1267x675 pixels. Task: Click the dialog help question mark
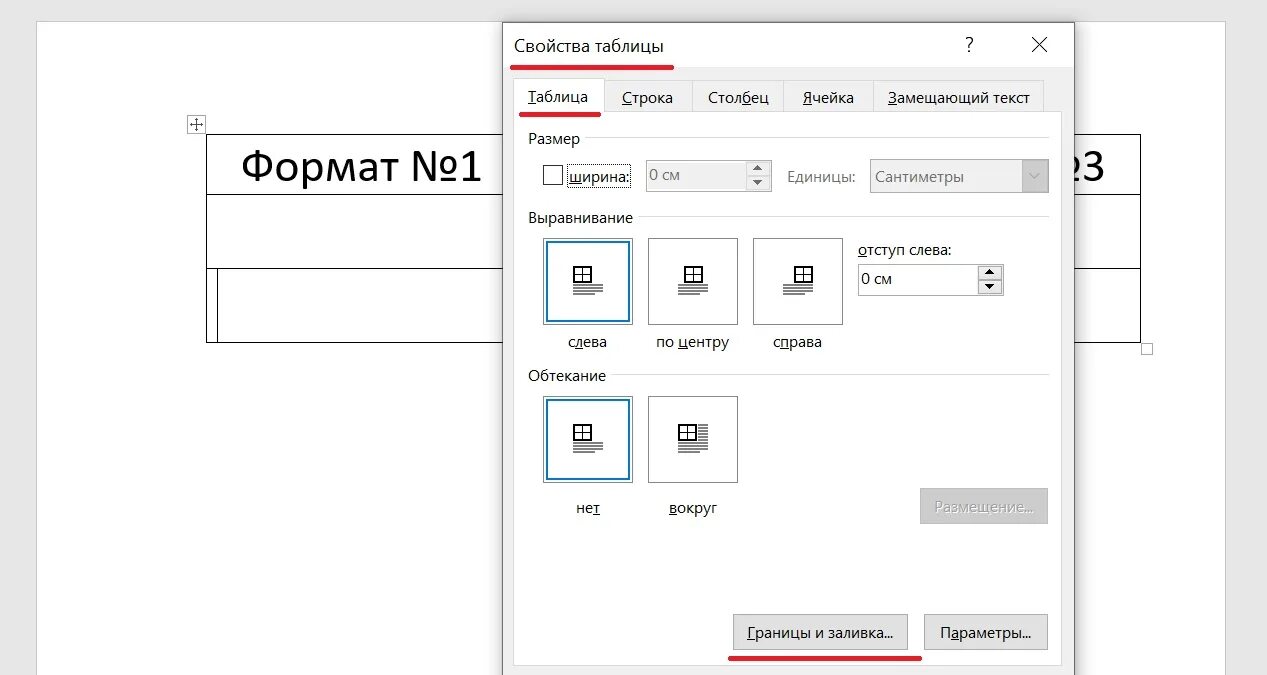tap(969, 45)
